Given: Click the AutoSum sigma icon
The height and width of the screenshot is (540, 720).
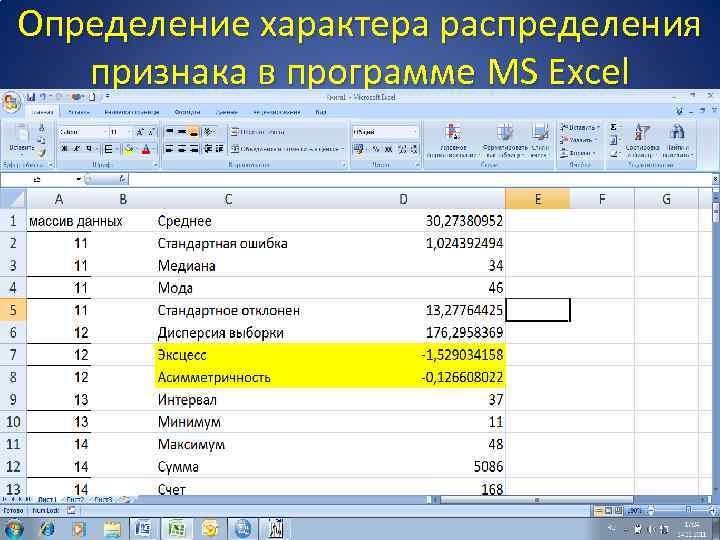Looking at the screenshot, I should (613, 127).
